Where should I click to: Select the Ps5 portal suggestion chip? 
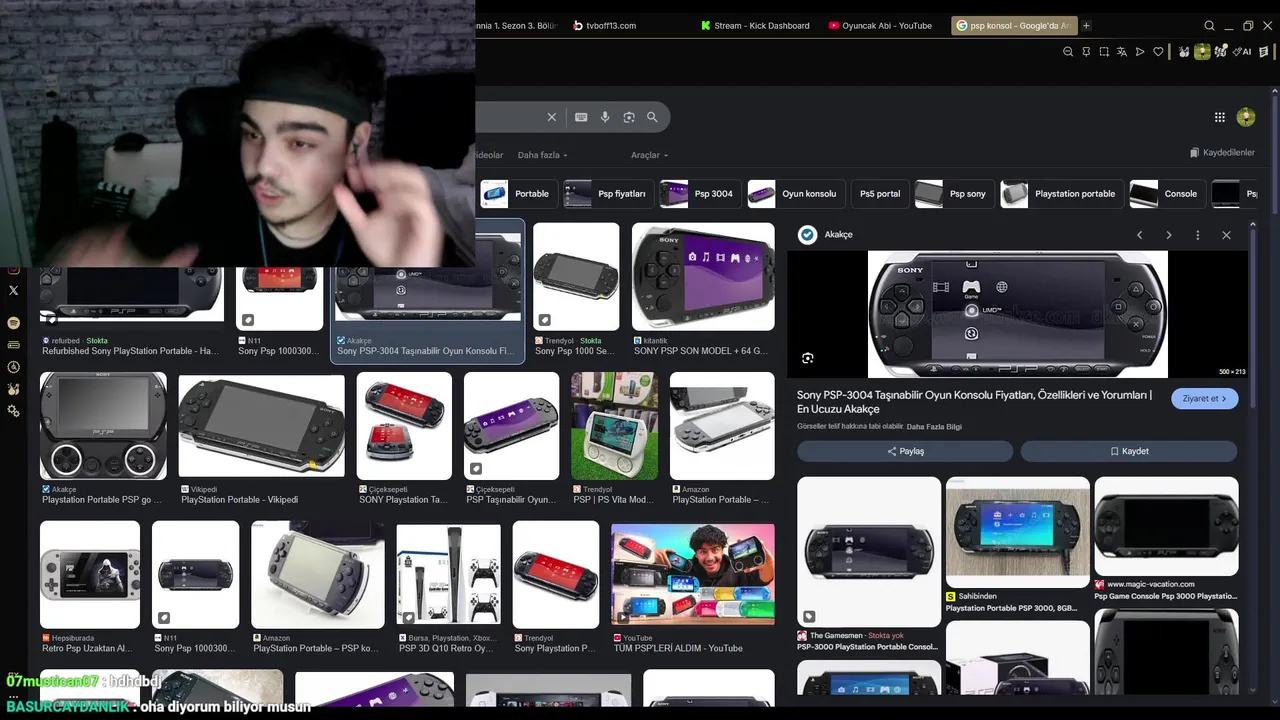[880, 194]
